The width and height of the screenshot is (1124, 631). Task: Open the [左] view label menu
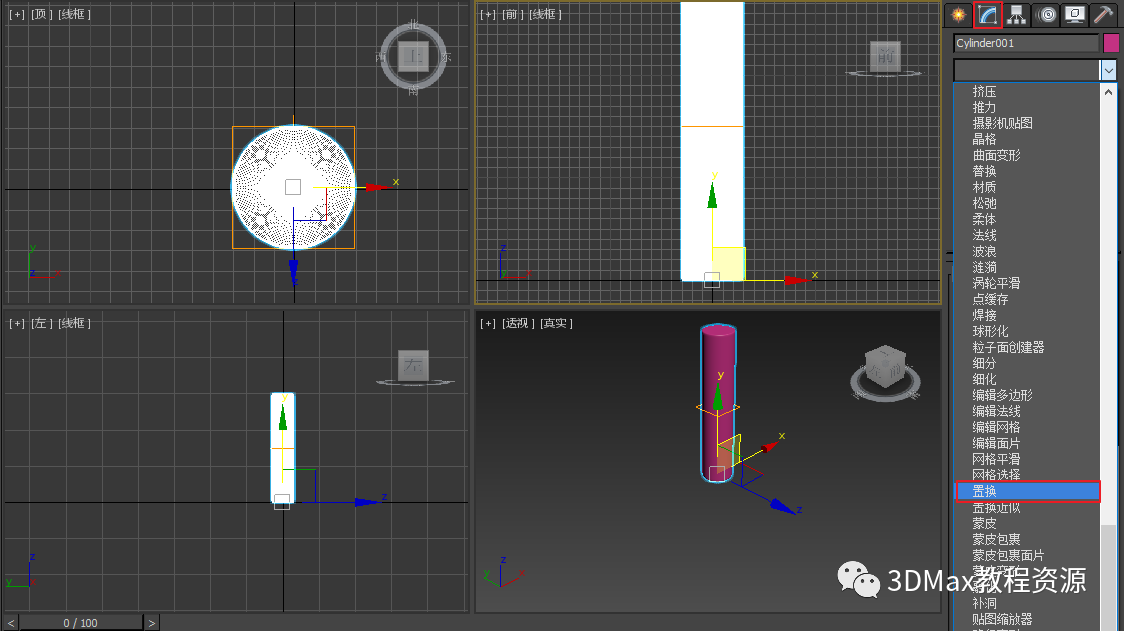coord(42,323)
